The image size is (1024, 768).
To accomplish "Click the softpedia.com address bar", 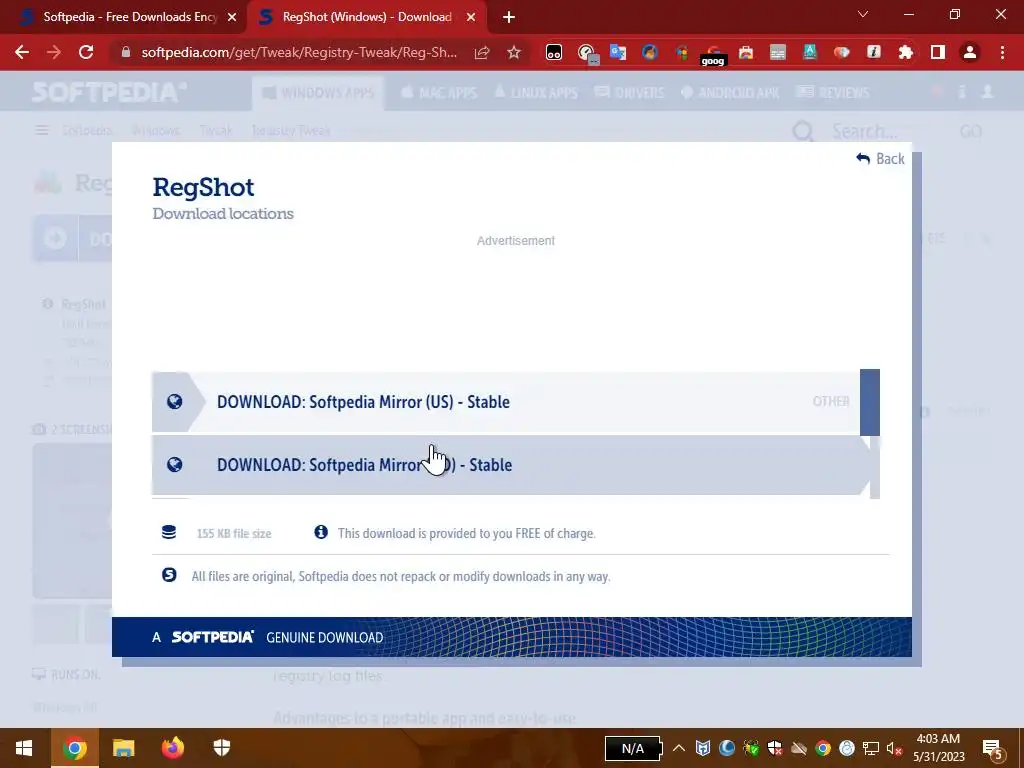I will click(298, 52).
